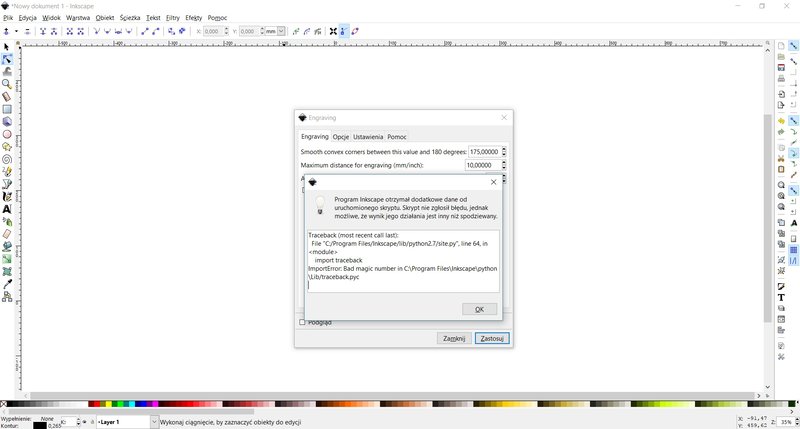
Task: Switch to the Opcje tab
Action: pos(341,137)
